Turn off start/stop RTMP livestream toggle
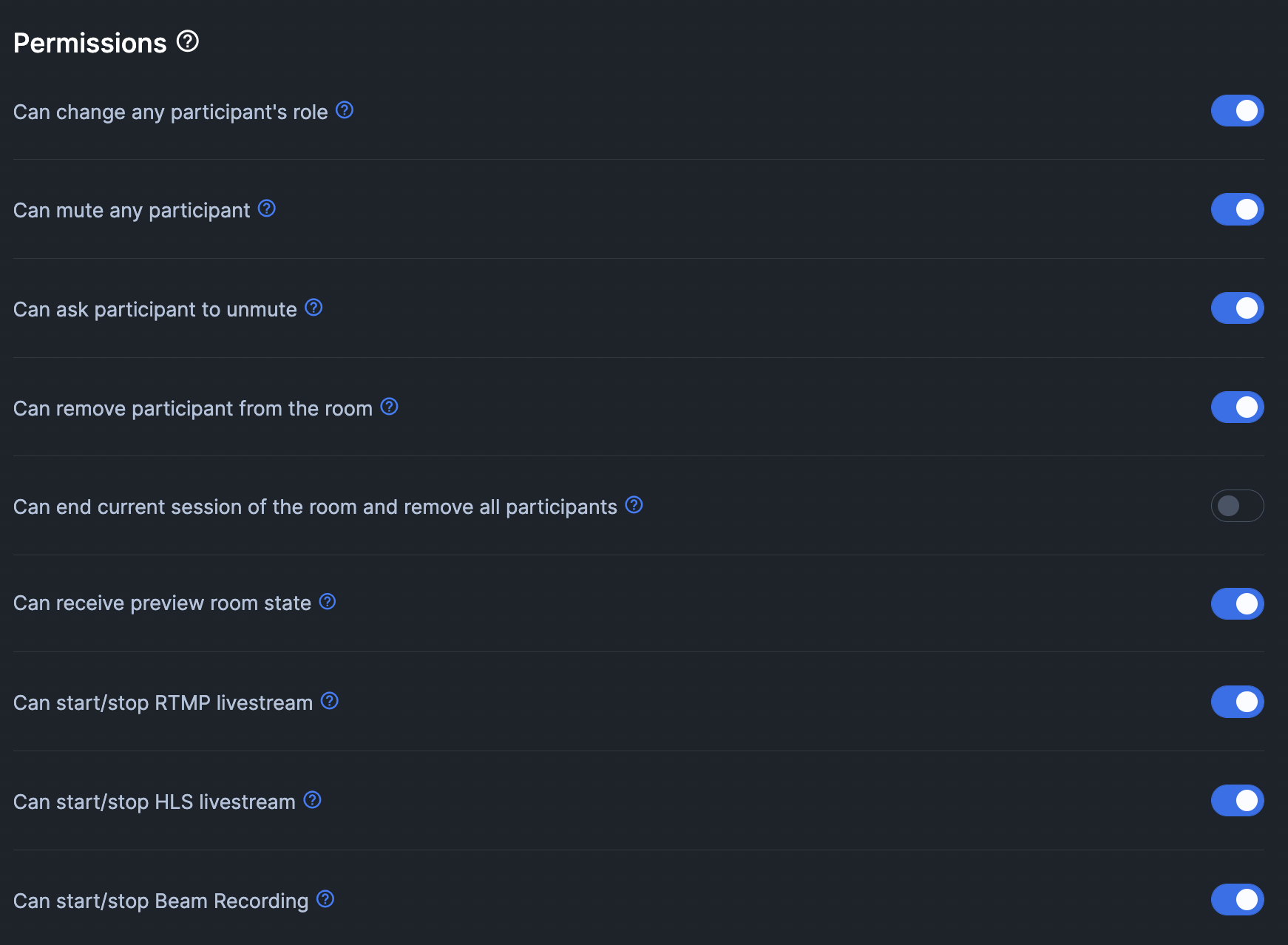The width and height of the screenshot is (1288, 945). [1237, 702]
